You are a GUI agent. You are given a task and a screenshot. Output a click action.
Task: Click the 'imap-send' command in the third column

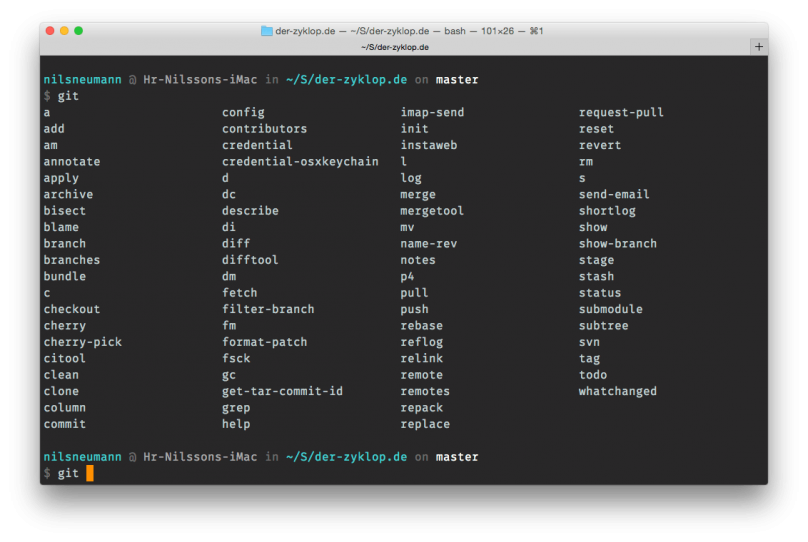click(x=432, y=113)
